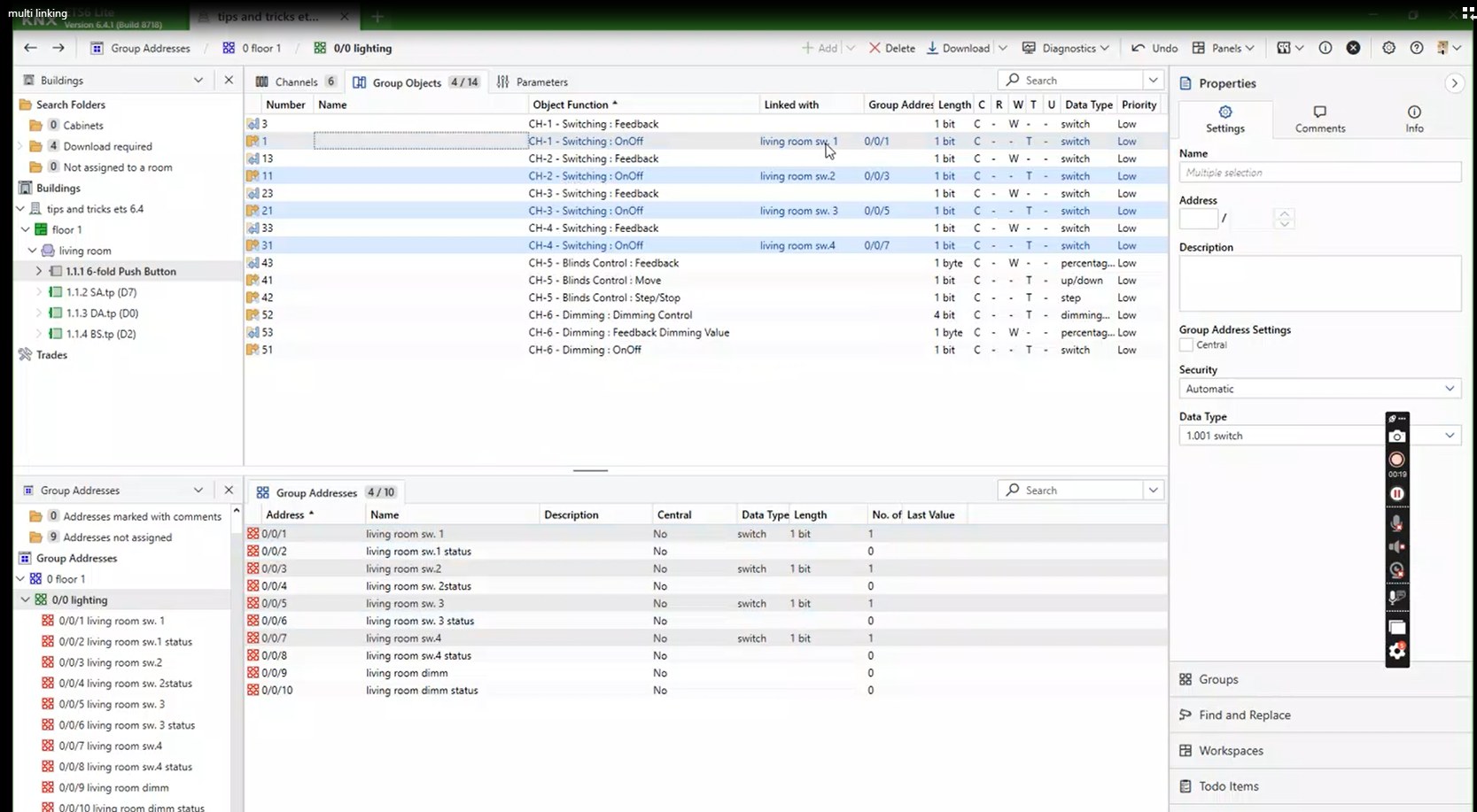
Task: Click the Delete button
Action: (x=891, y=48)
